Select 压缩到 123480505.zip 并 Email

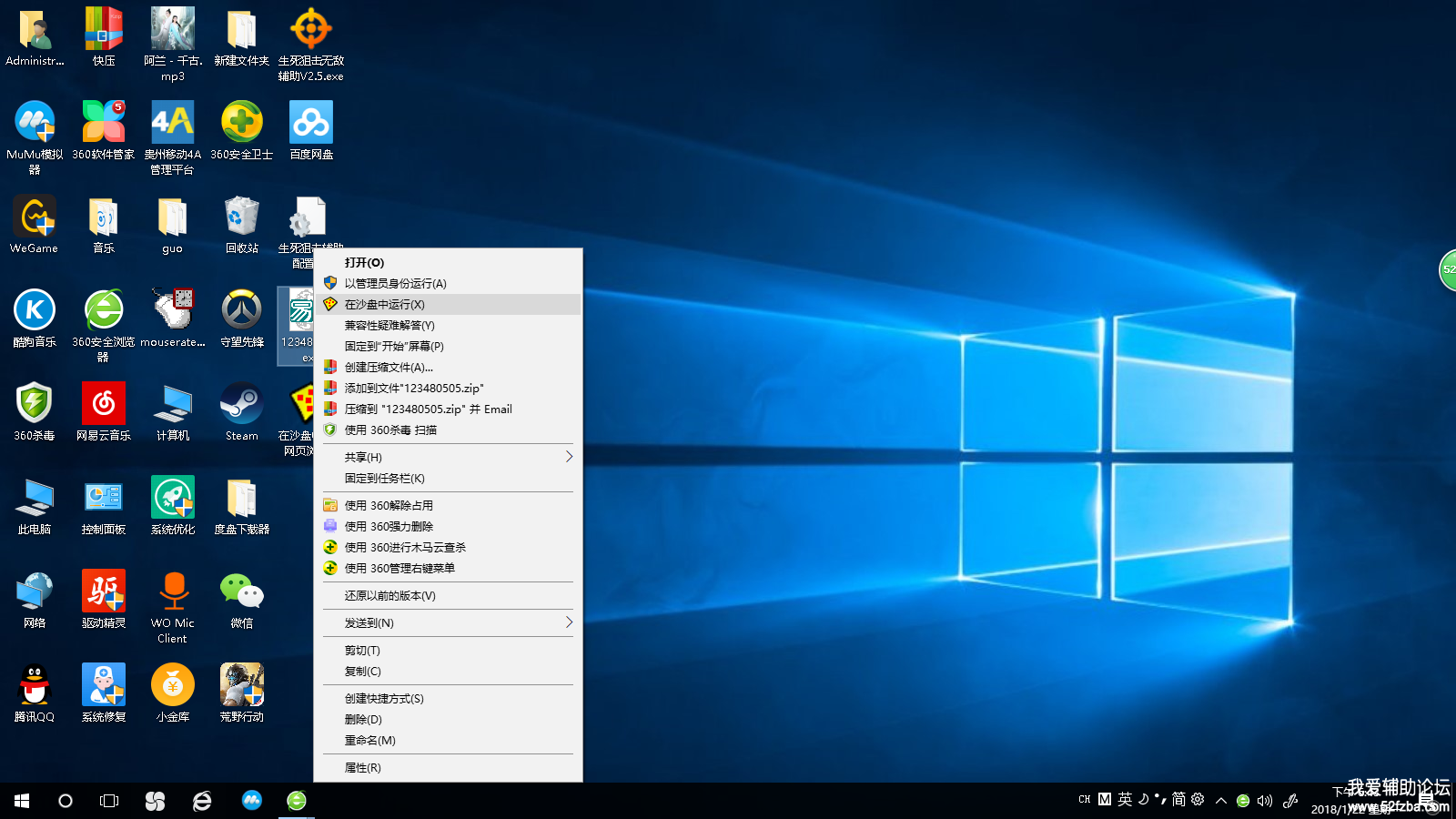(448, 409)
